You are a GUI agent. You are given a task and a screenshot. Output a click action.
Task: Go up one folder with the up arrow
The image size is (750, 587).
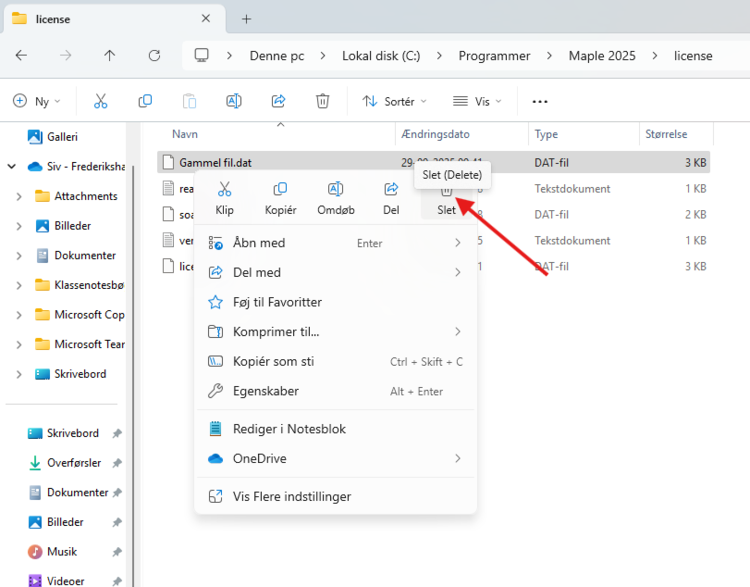click(110, 56)
